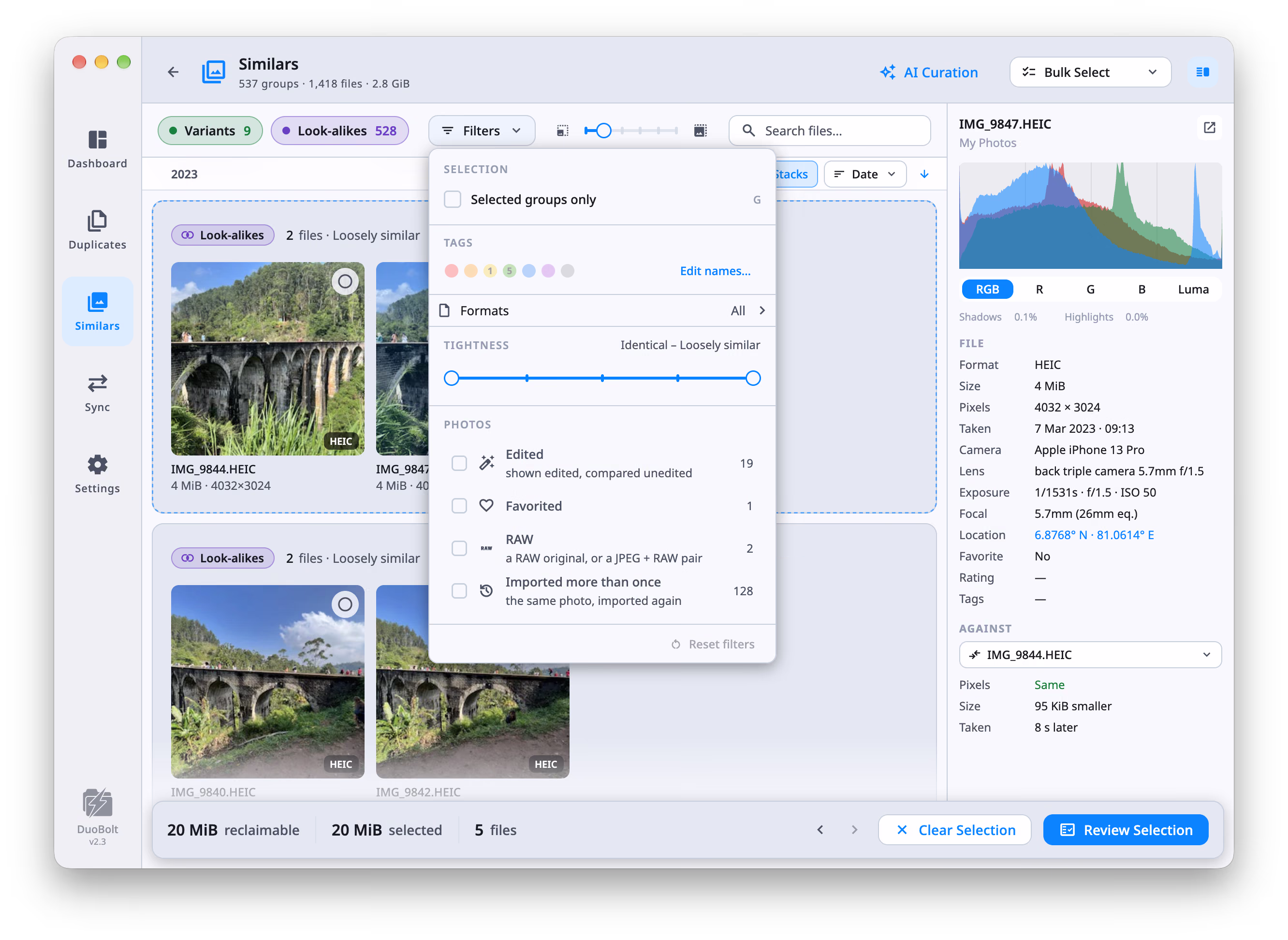This screenshot has width=1288, height=940.
Task: Open the Date sort dropdown
Action: pyautogui.click(x=865, y=174)
